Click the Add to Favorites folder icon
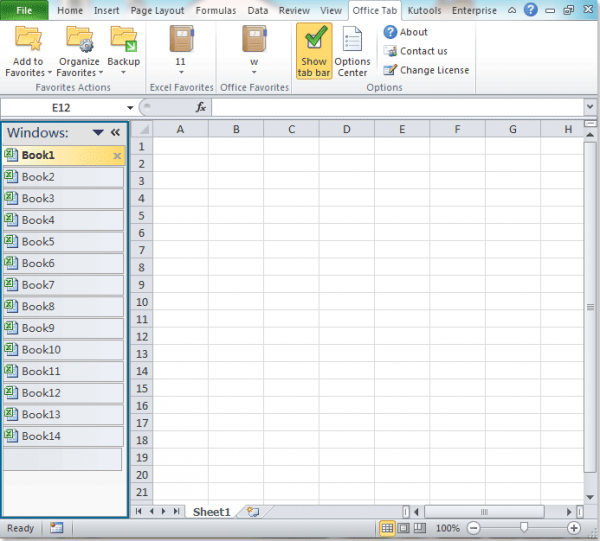The image size is (600, 541). tap(28, 39)
